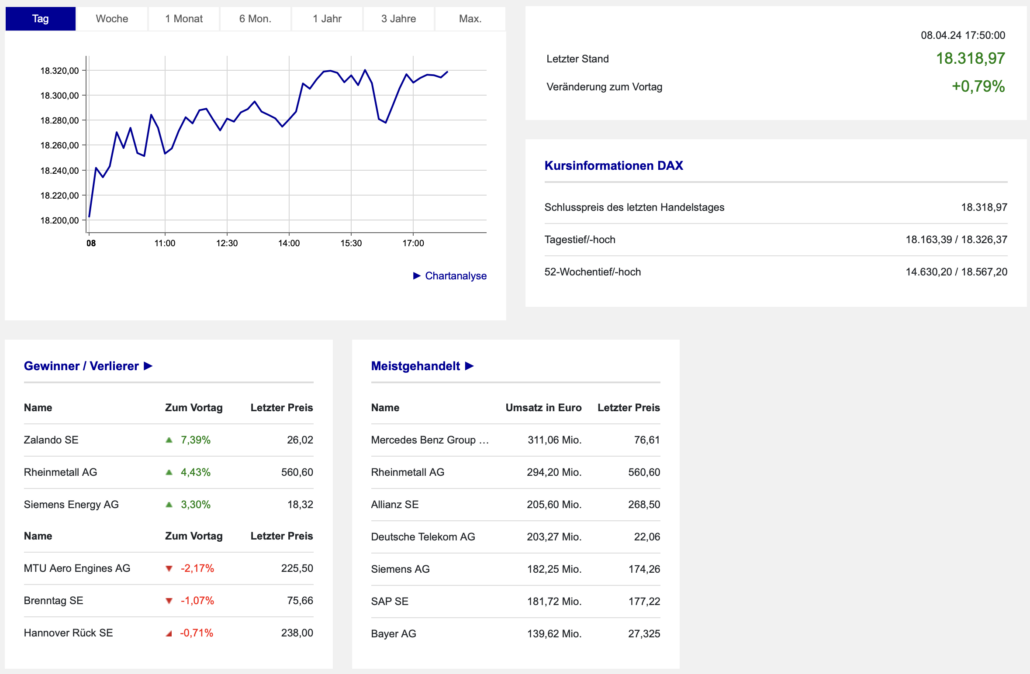
Task: Click Siemens AG turnover 182,25 Mio.
Action: (x=554, y=569)
